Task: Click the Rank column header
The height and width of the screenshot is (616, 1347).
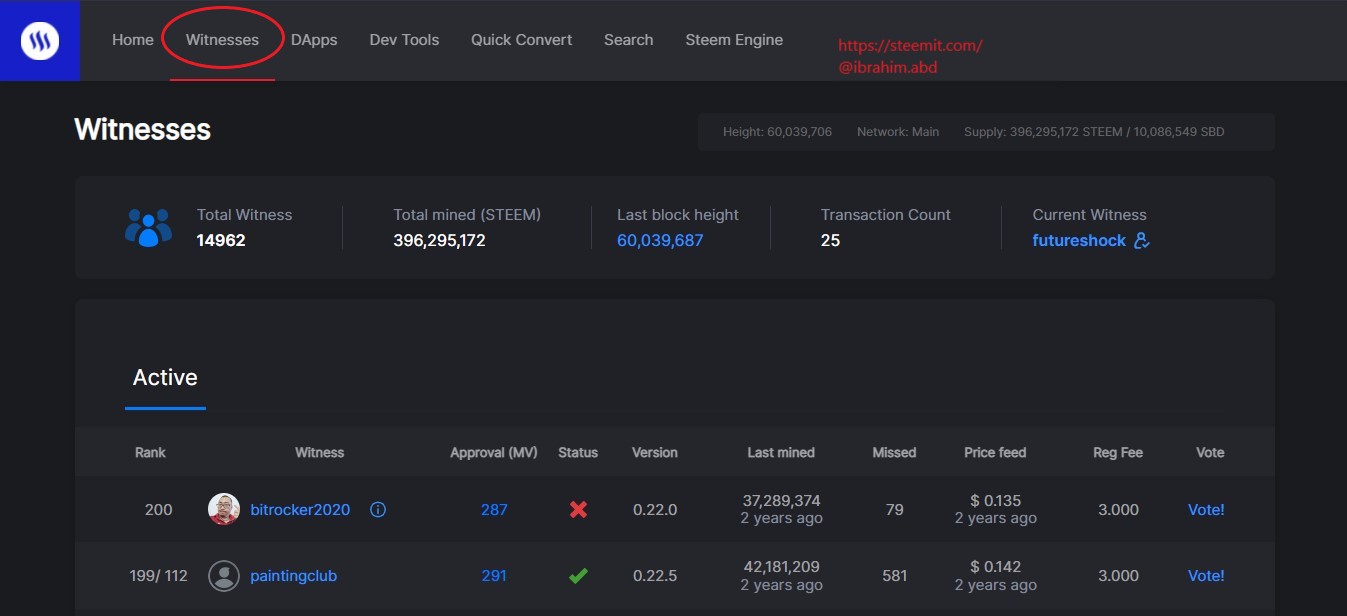Action: [x=150, y=453]
